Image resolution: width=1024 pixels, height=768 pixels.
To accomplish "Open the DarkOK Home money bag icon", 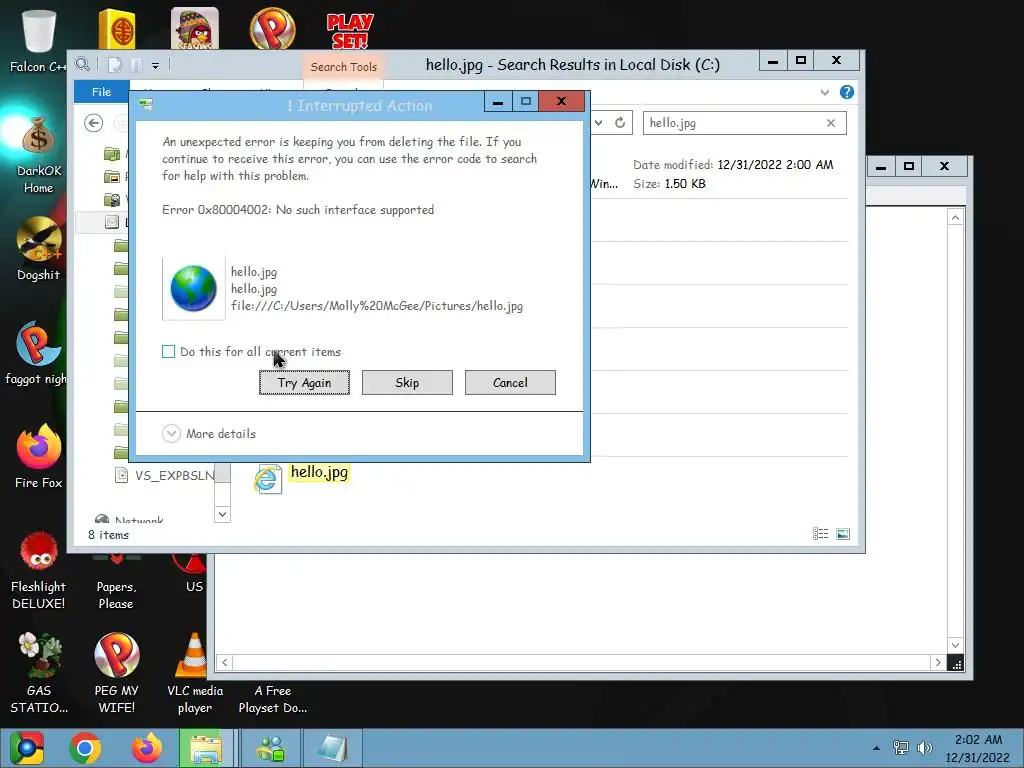I will pyautogui.click(x=39, y=155).
